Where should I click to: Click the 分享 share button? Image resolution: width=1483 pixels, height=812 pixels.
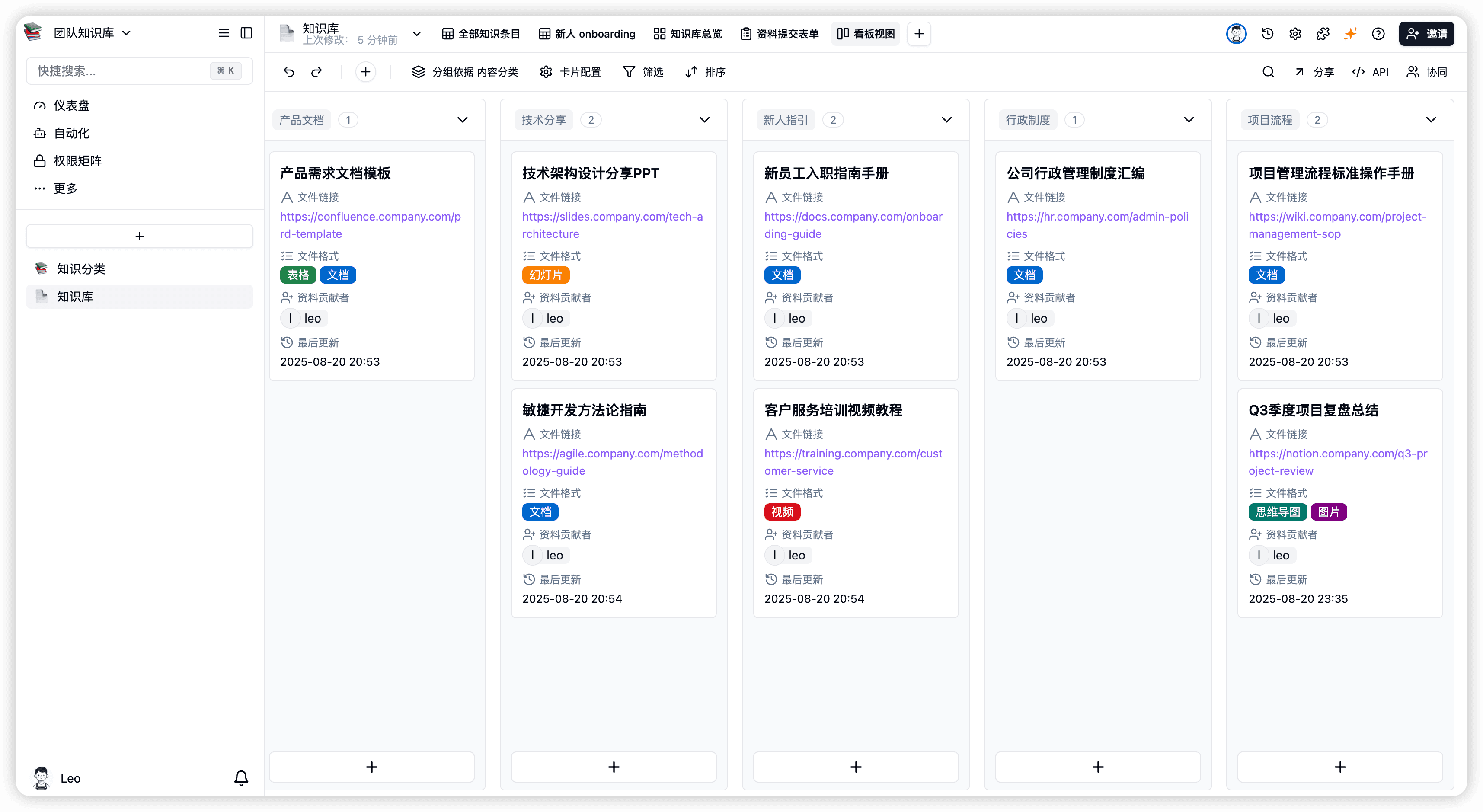coord(1314,72)
